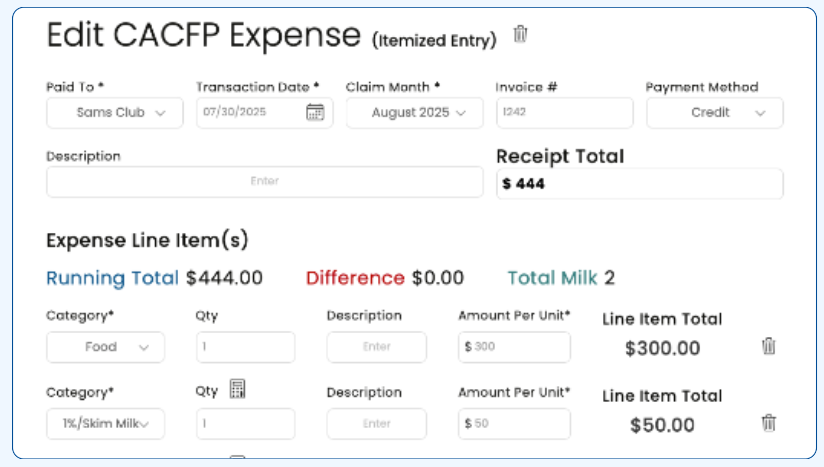Open the Transaction Date calendar picker
The image size is (824, 467).
tap(315, 112)
